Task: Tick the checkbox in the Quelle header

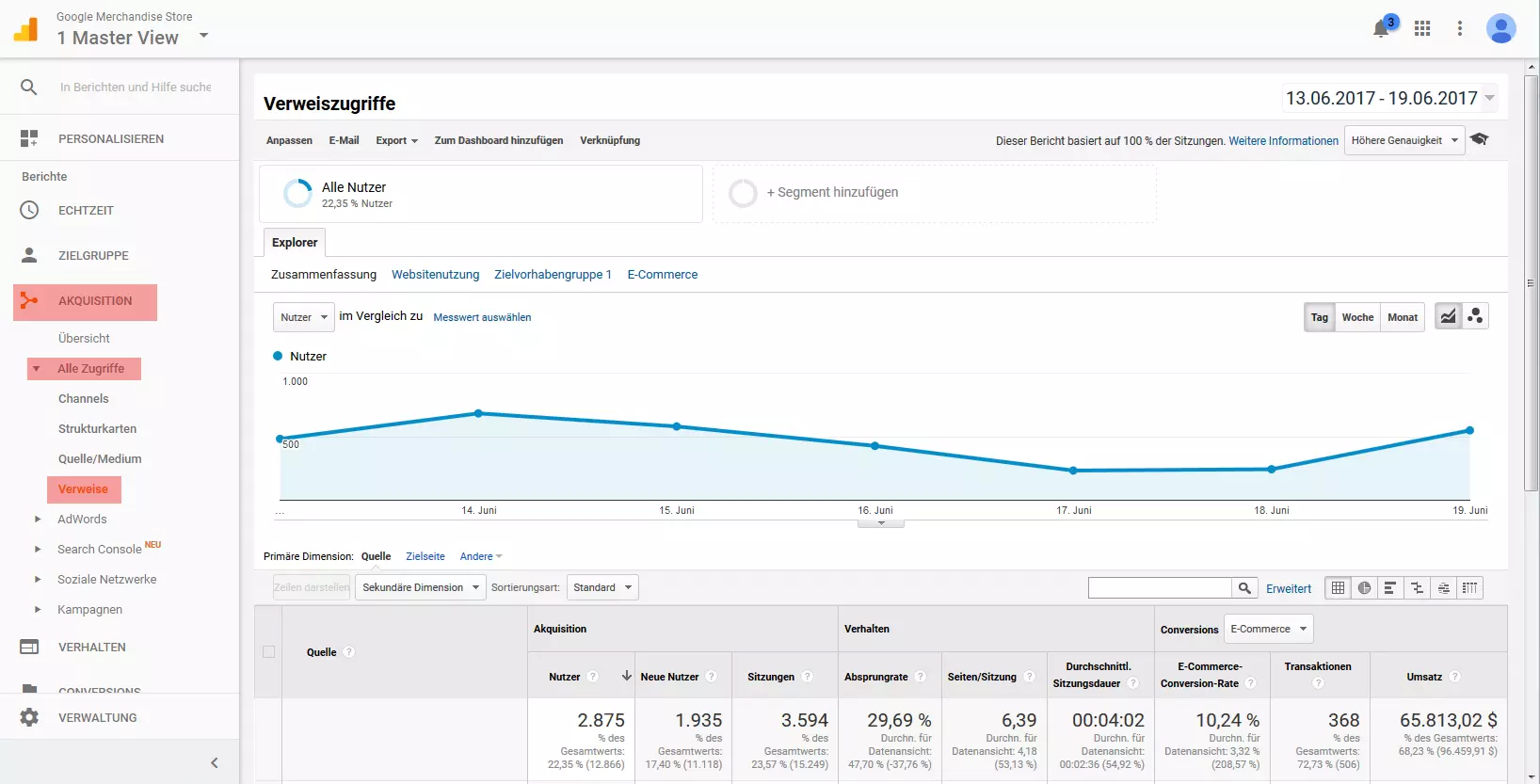Action: pos(269,651)
